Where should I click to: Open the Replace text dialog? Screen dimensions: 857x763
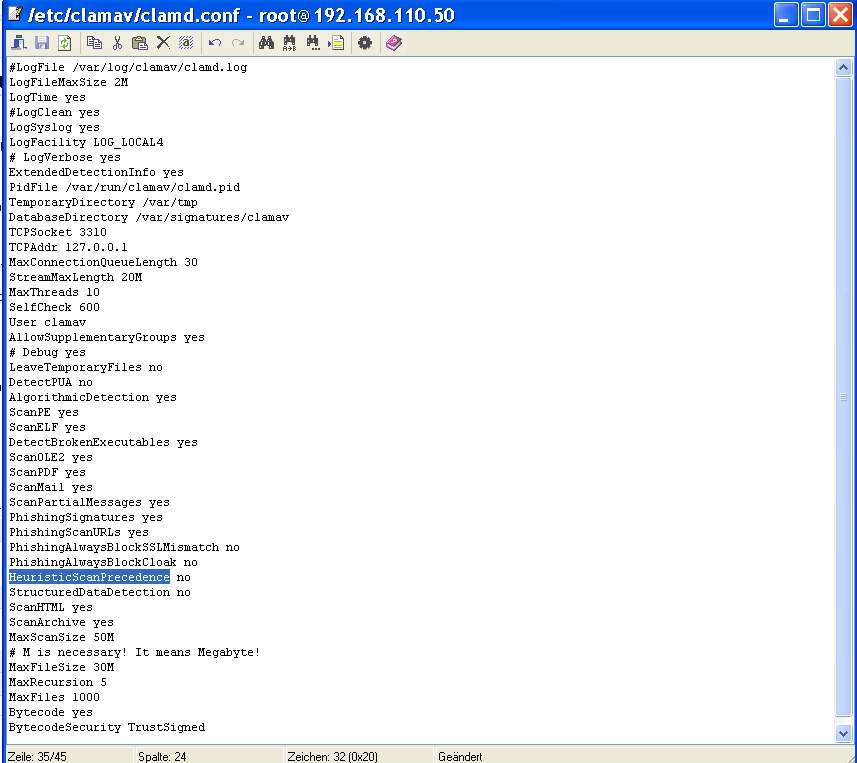point(290,43)
